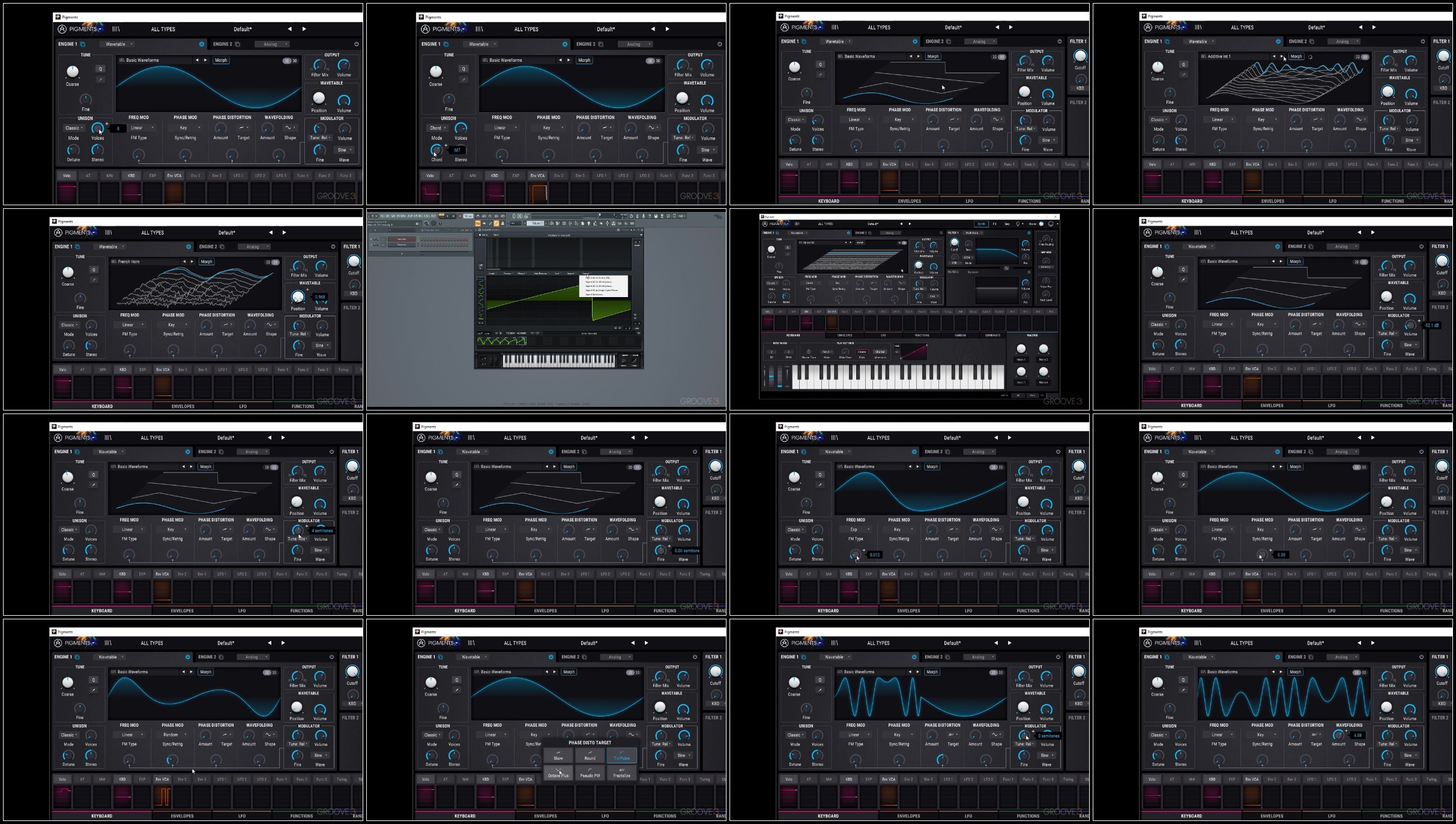Switch to the FX tab in the Macros-panel Pigments frame
This screenshot has height=824, width=1456.
tap(994, 224)
